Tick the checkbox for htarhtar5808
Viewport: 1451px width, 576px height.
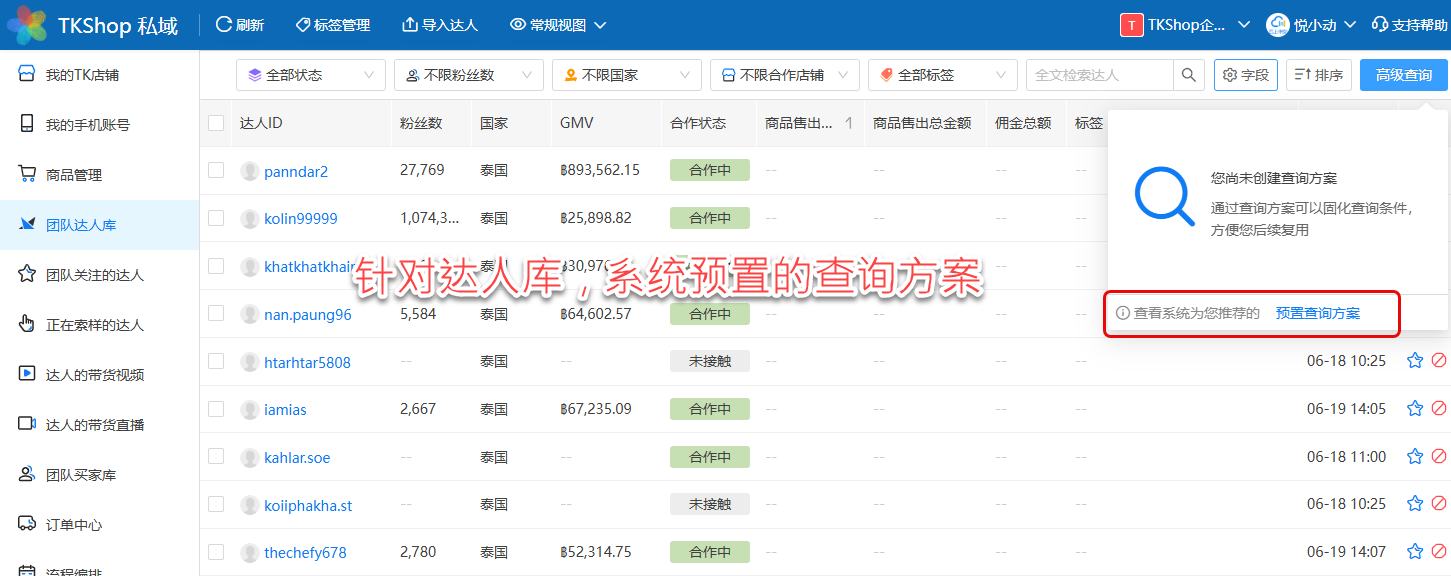(216, 360)
